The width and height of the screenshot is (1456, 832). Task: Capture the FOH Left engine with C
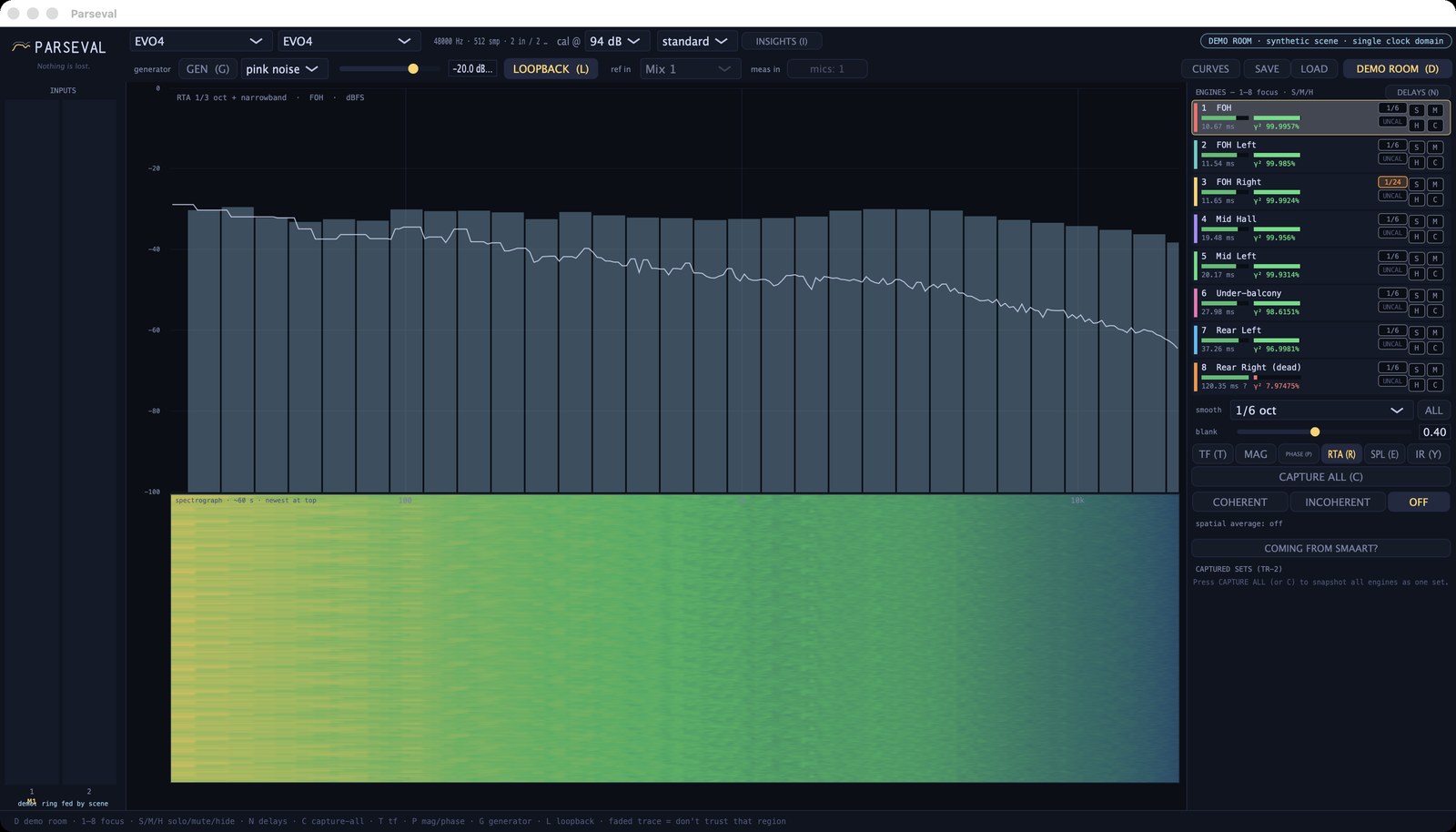point(1435,162)
